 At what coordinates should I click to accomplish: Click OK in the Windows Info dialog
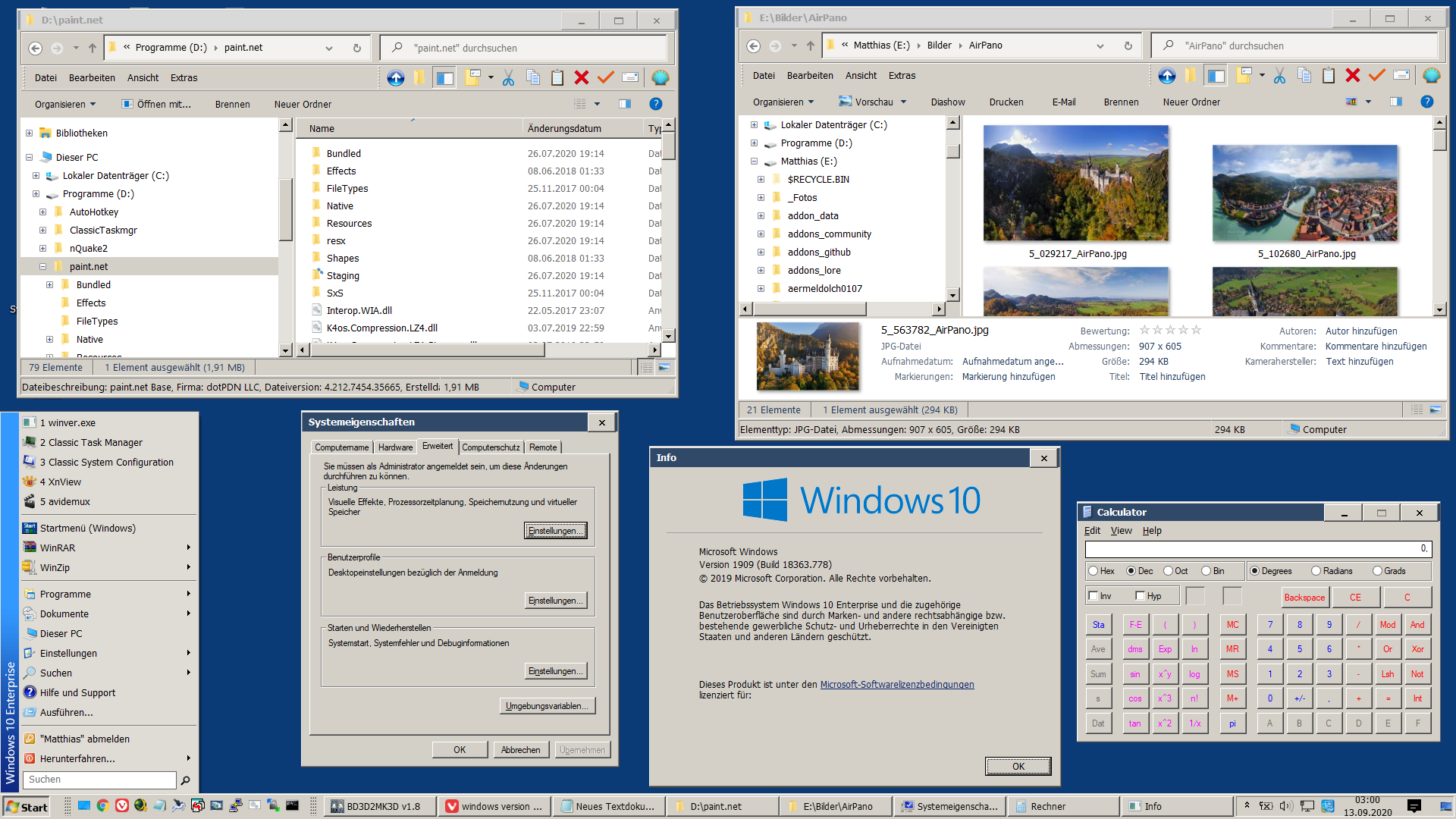click(1018, 766)
